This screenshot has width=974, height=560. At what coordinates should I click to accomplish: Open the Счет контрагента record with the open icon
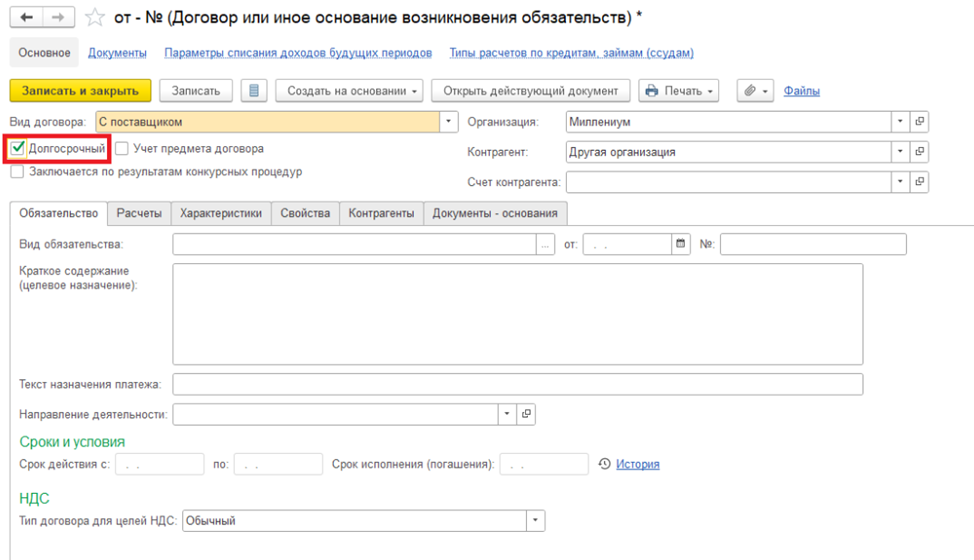pyautogui.click(x=919, y=182)
